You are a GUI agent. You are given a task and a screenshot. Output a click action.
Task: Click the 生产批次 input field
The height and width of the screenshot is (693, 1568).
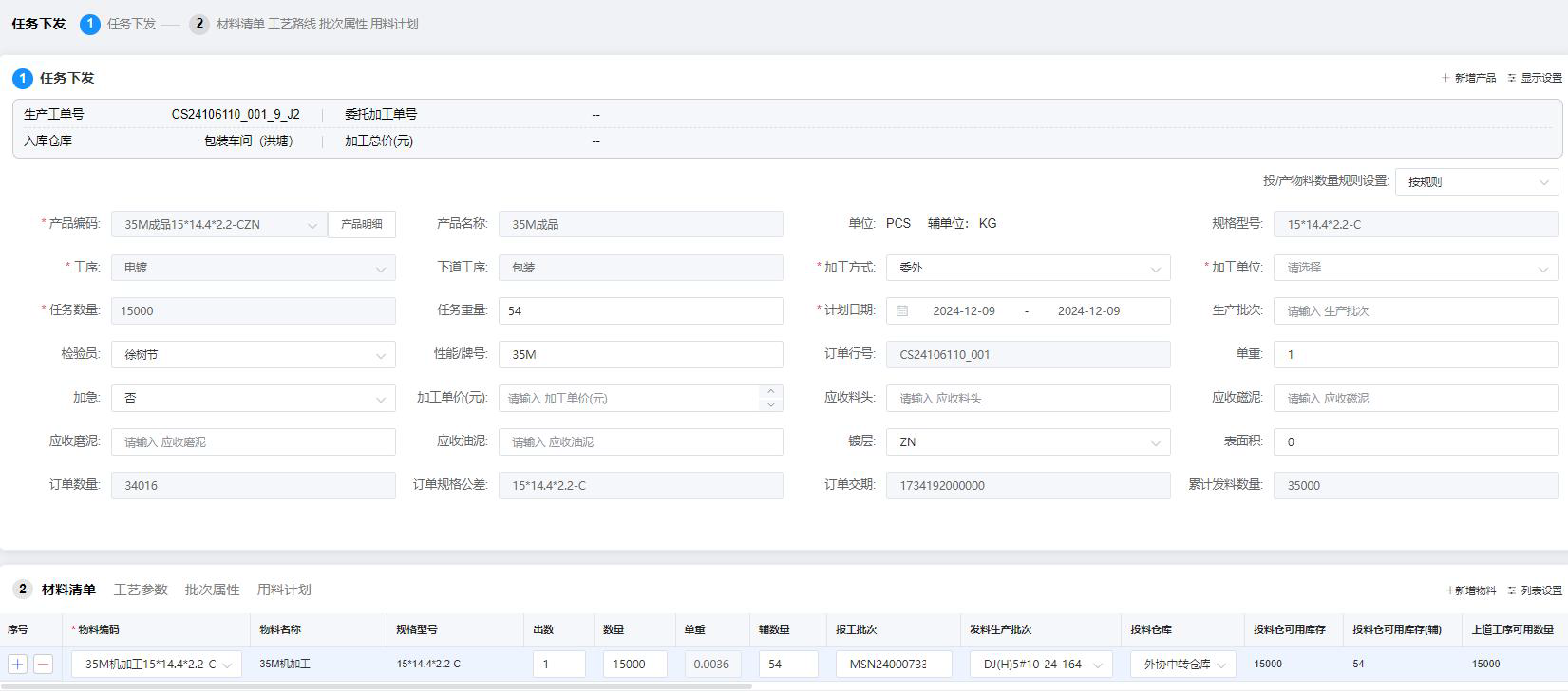(x=1415, y=311)
